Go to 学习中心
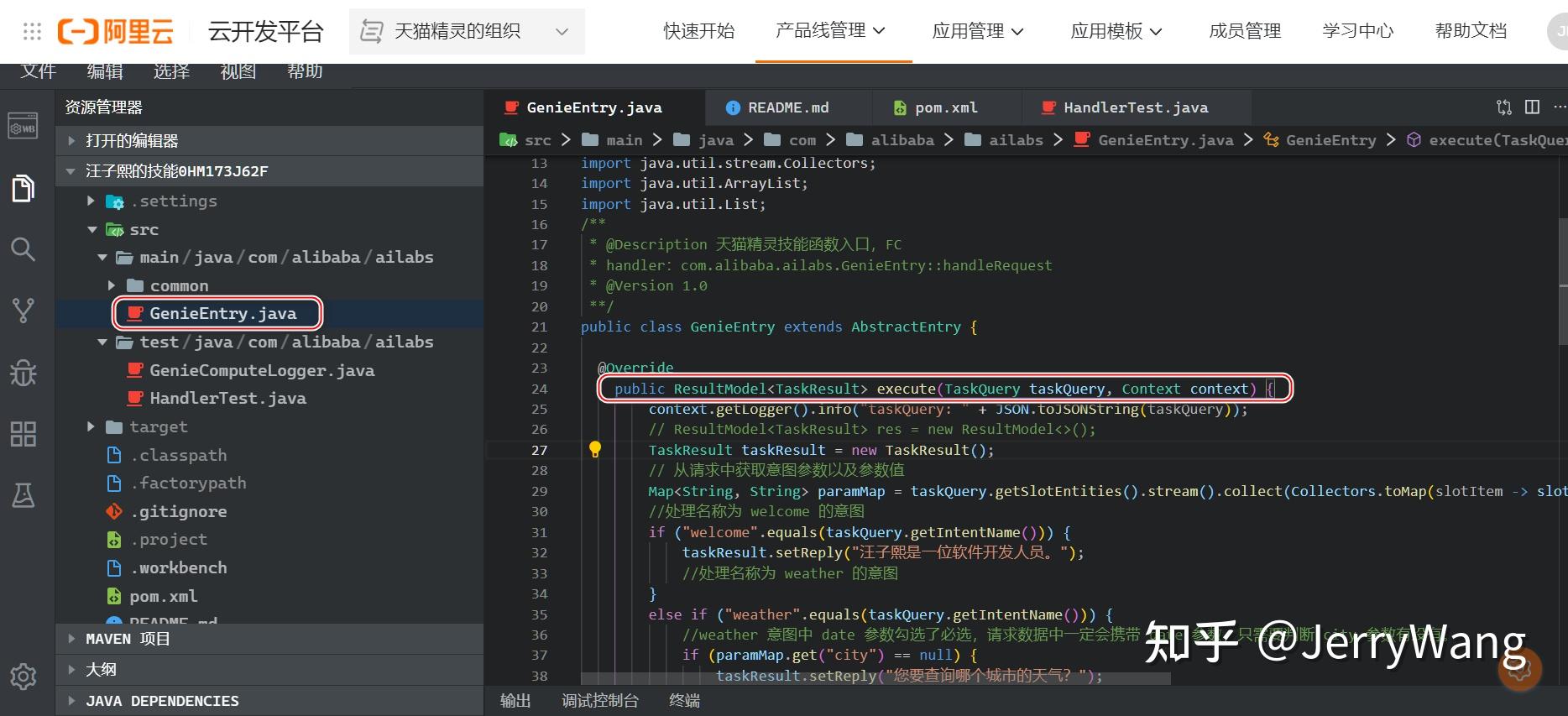 (x=1358, y=31)
